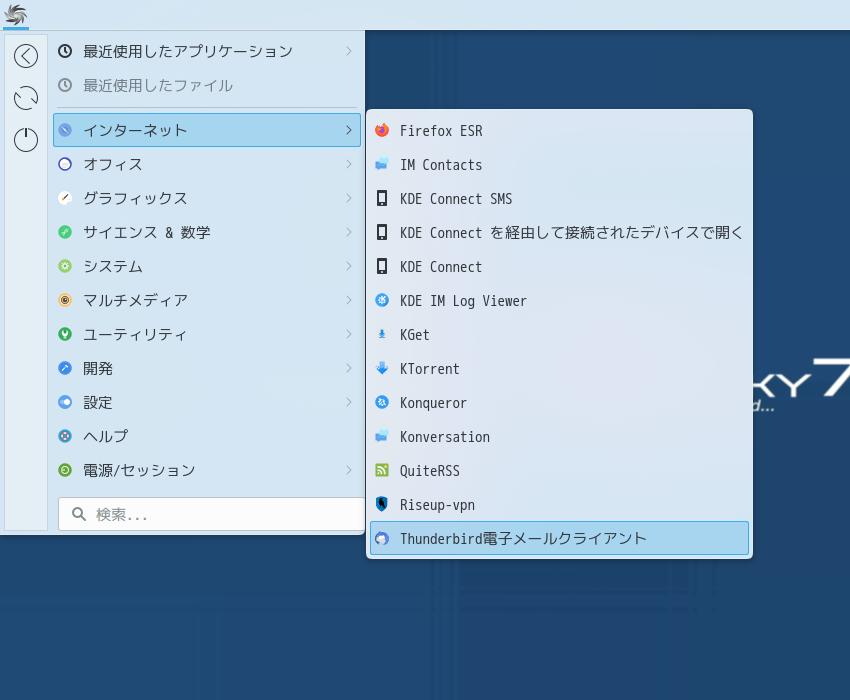Click the KGet download icon
The image size is (850, 700).
coord(382,335)
